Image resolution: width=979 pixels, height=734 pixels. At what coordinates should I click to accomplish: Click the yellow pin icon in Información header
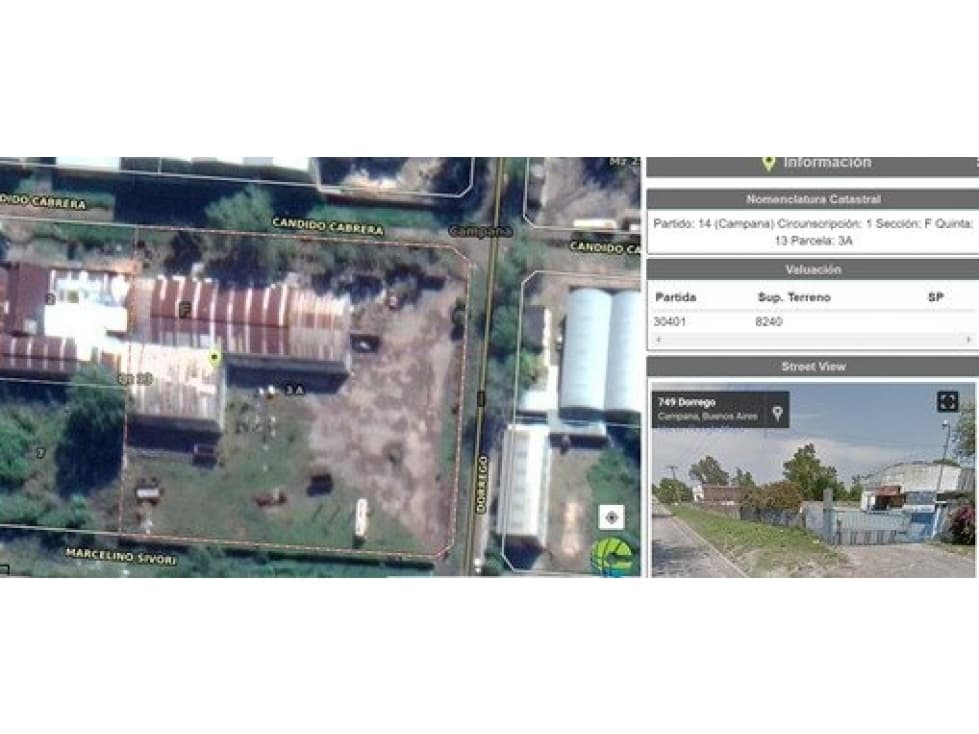(x=768, y=162)
